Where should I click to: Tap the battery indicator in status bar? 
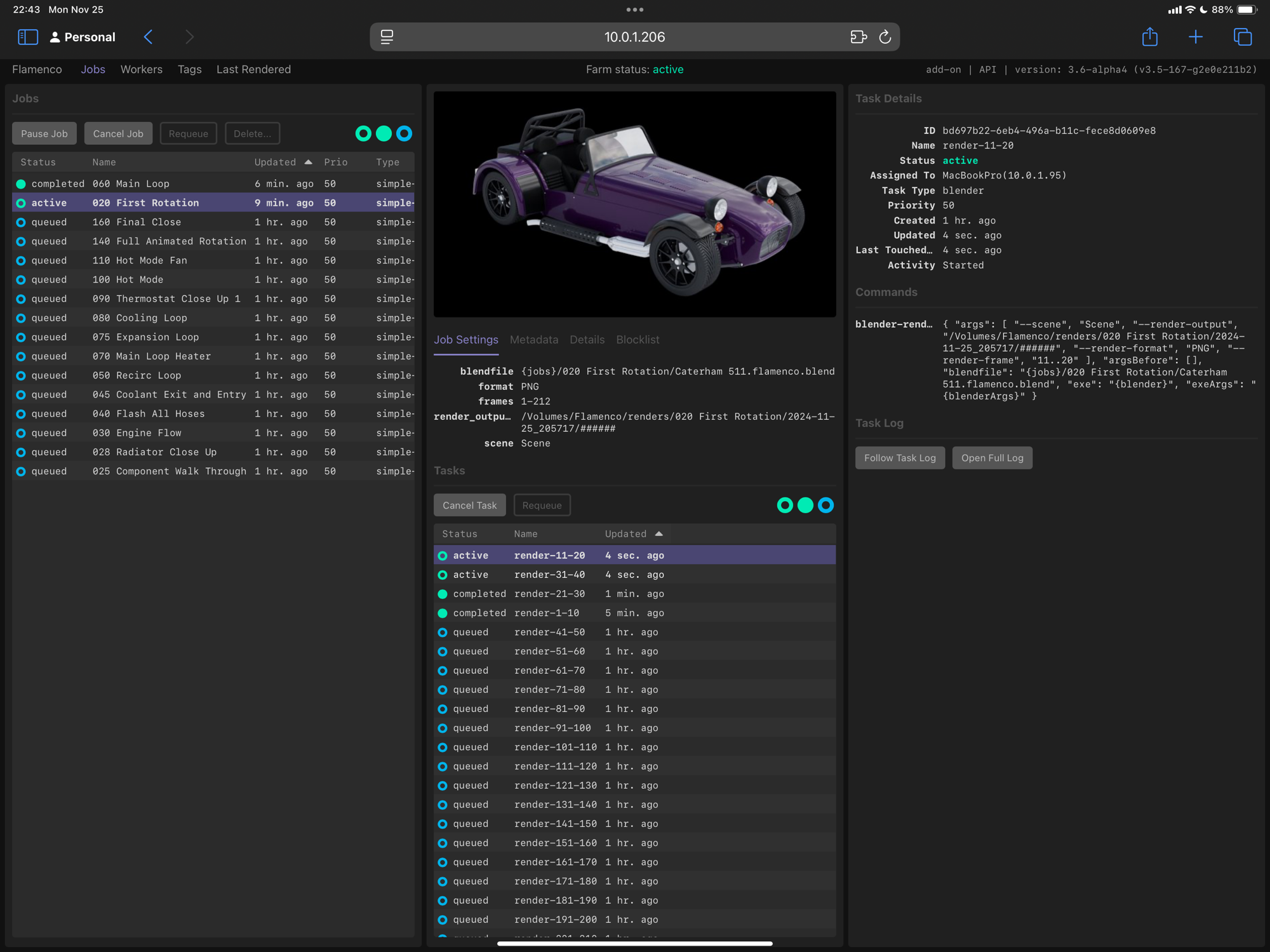pos(1247,10)
